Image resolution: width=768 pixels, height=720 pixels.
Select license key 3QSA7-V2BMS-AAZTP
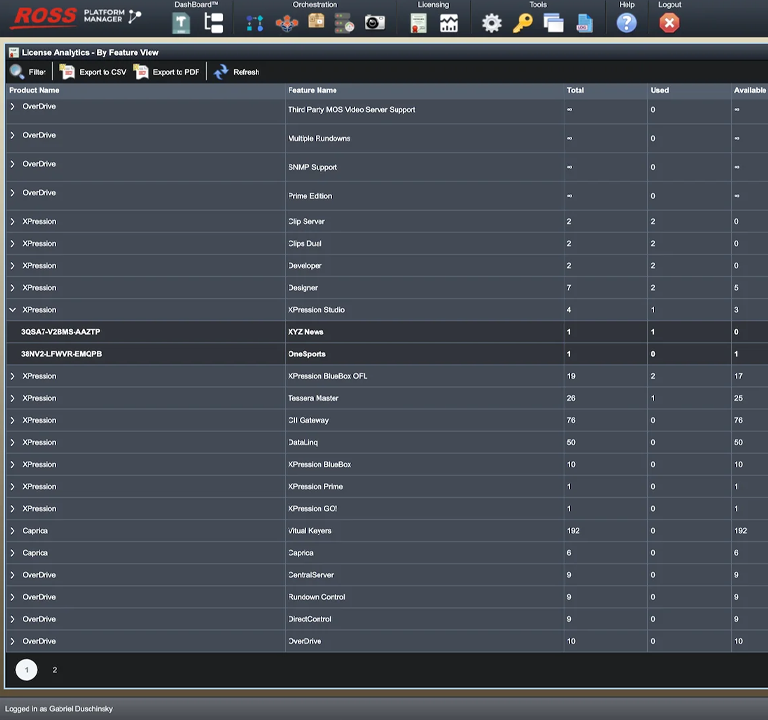pyautogui.click(x=61, y=332)
